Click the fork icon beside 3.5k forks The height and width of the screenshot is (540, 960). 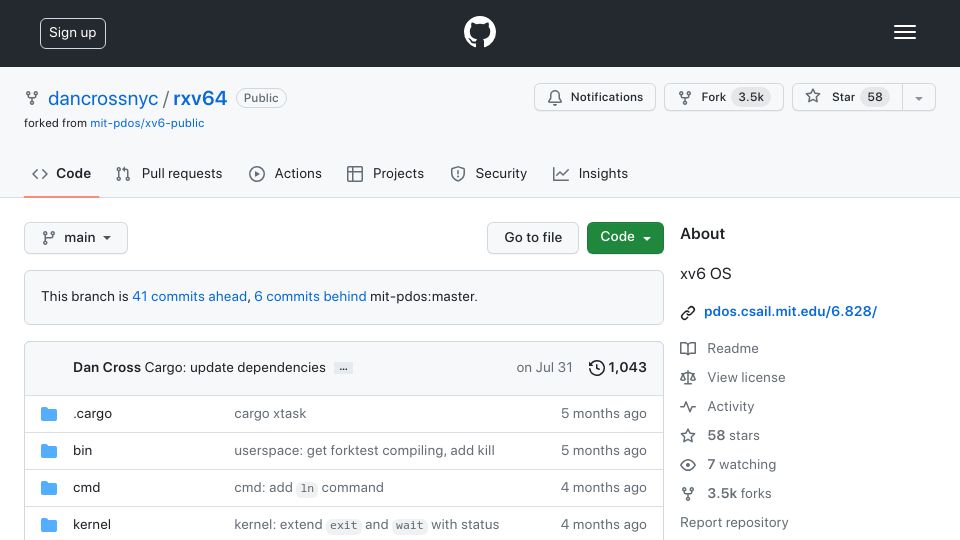(x=688, y=493)
